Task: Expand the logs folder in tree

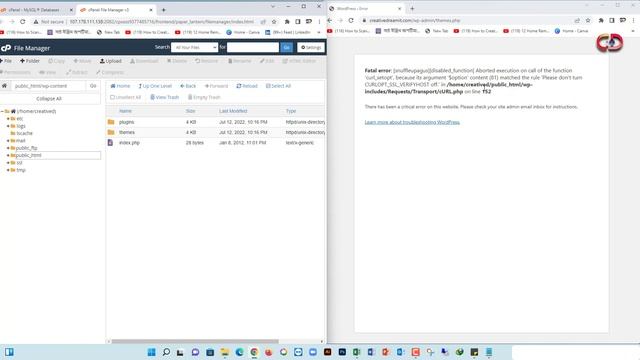Action: [x=8, y=126]
